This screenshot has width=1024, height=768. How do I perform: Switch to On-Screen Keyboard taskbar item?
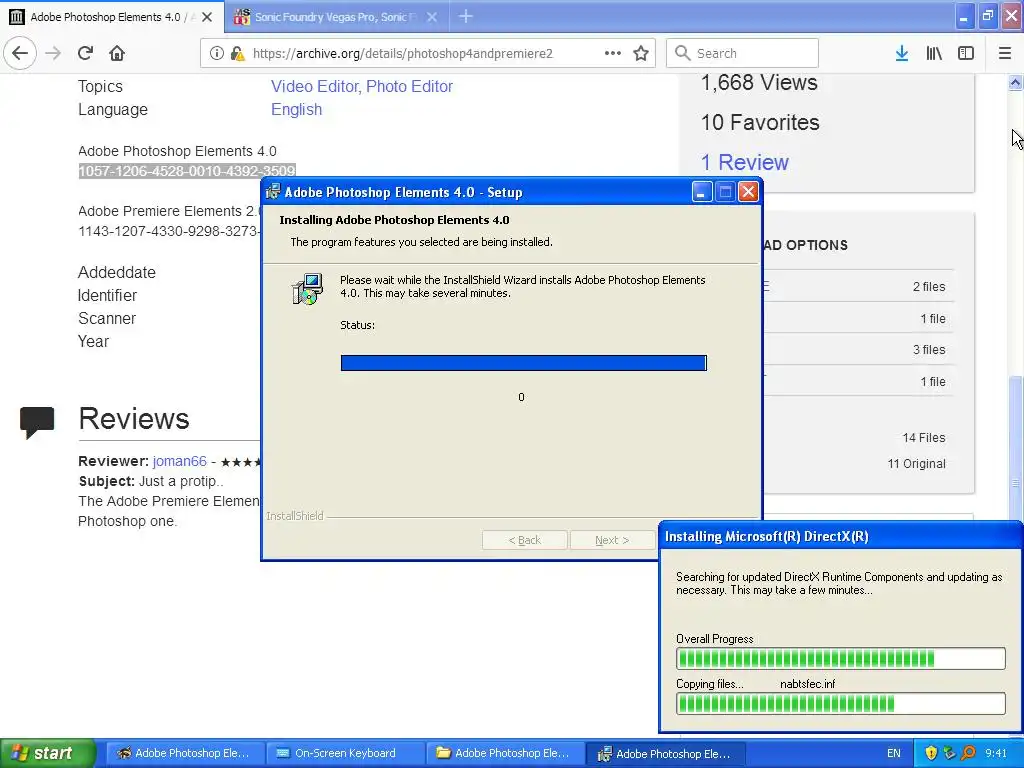point(344,753)
